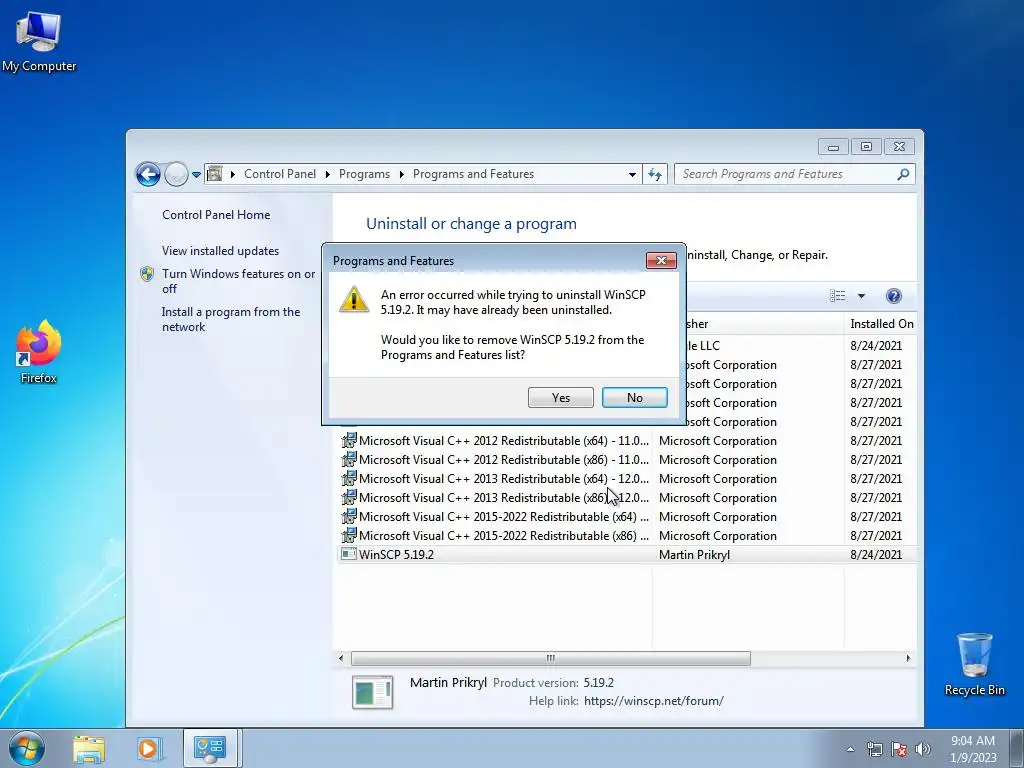Show hidden tray icons arrow

point(850,750)
